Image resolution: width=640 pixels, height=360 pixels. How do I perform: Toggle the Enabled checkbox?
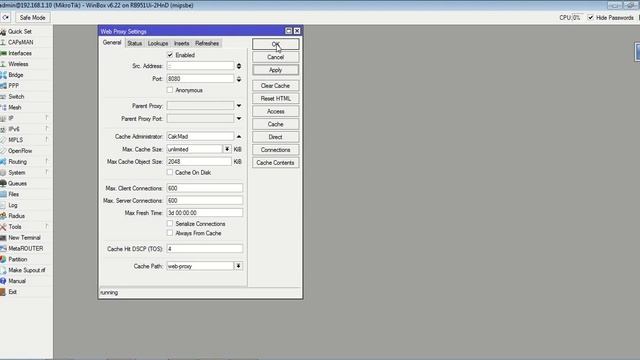pyautogui.click(x=170, y=55)
